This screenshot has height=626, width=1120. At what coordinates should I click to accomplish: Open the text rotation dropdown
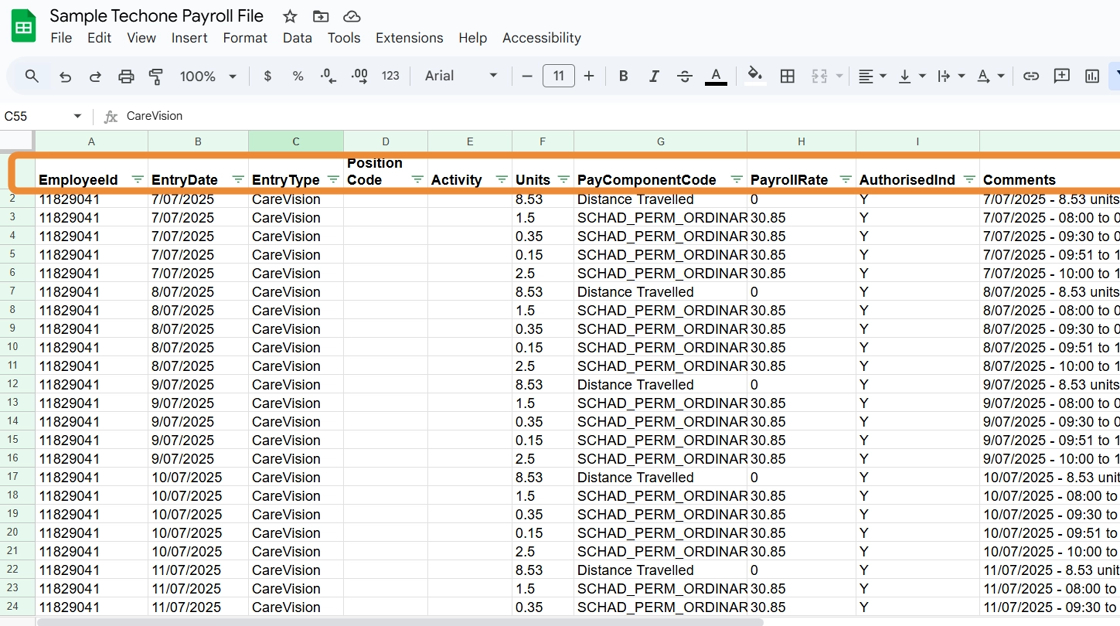tap(990, 76)
